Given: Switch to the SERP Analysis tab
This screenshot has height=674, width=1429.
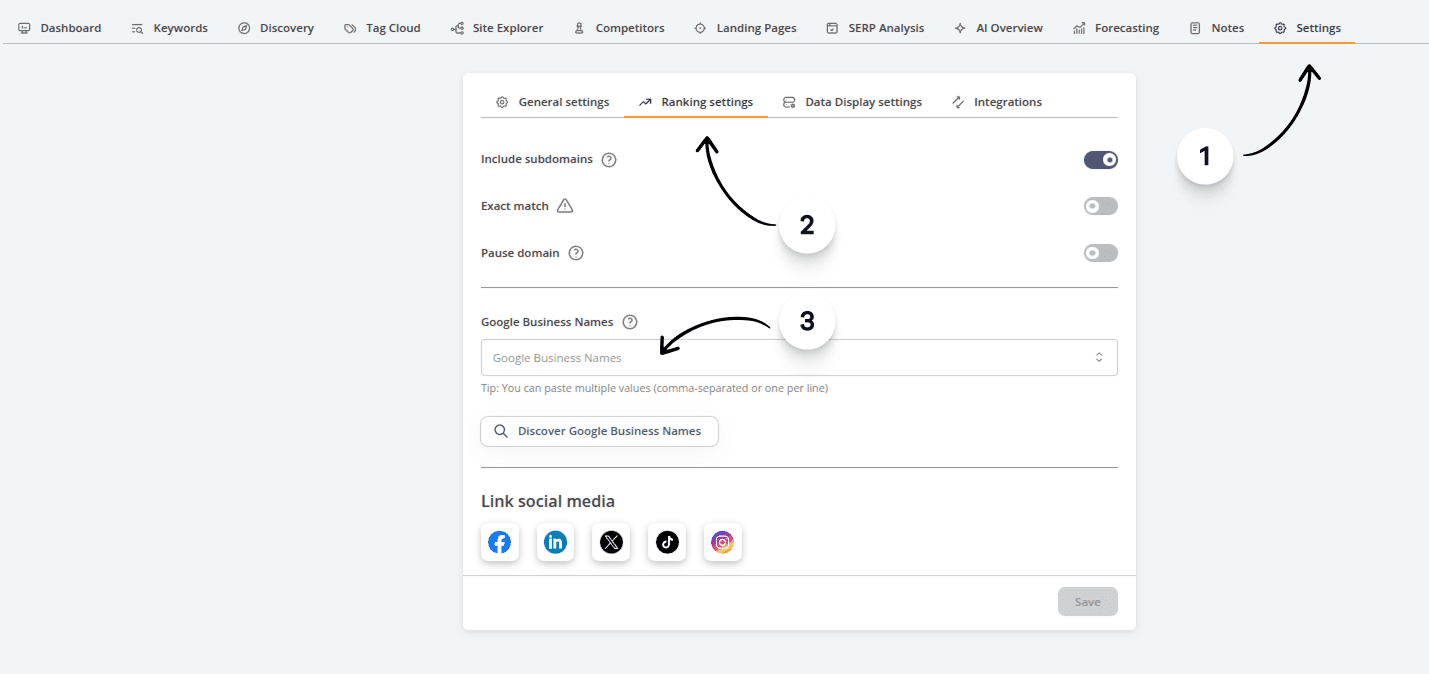Looking at the screenshot, I should coord(875,28).
